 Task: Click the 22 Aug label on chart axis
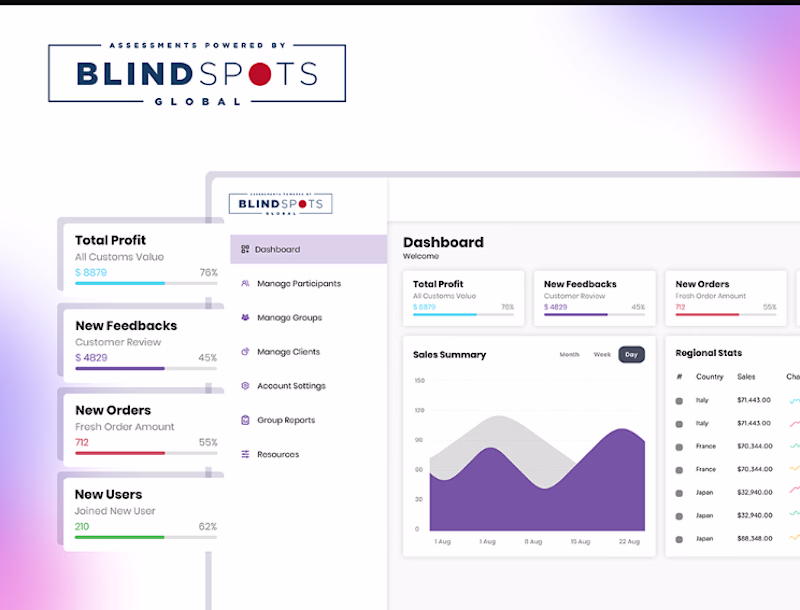tap(629, 542)
